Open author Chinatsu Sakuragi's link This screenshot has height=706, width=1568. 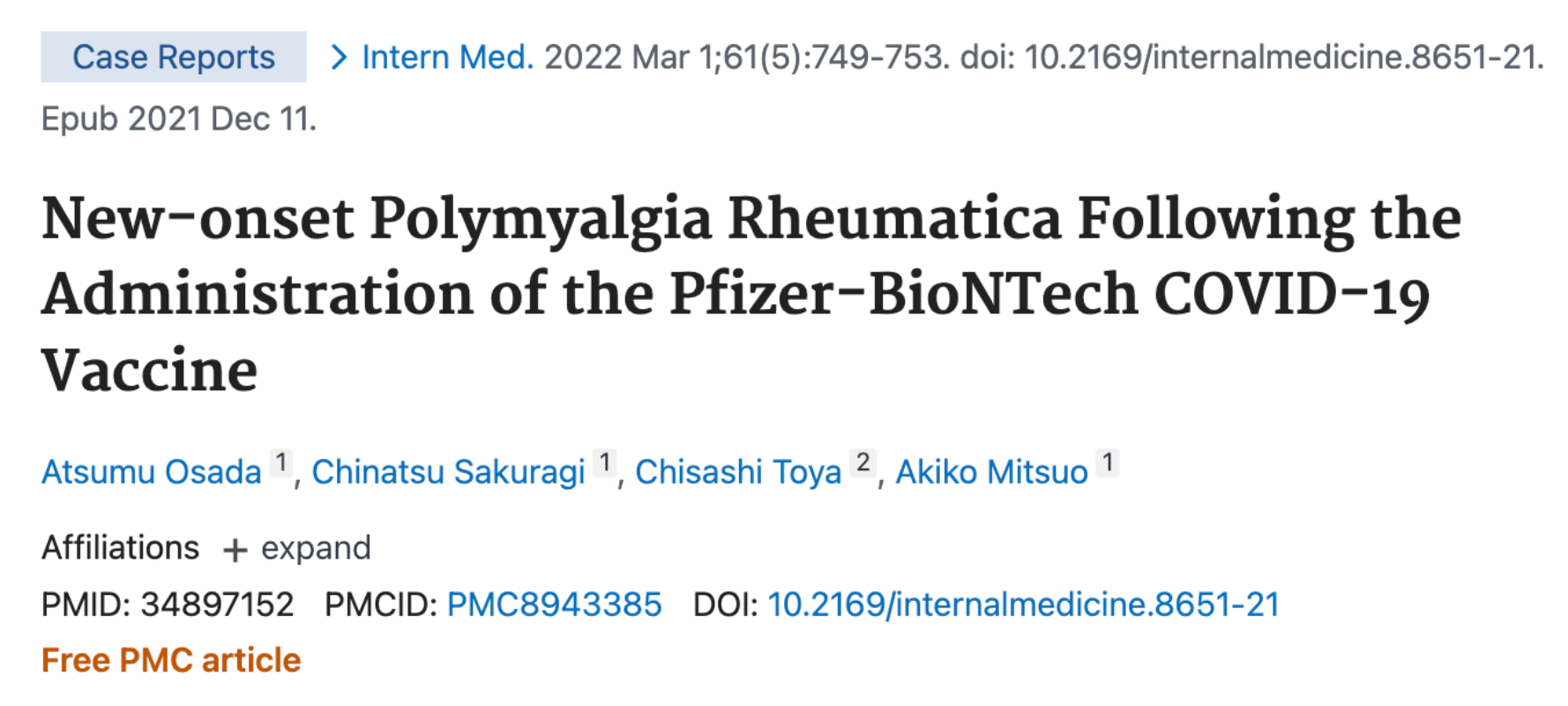click(448, 472)
